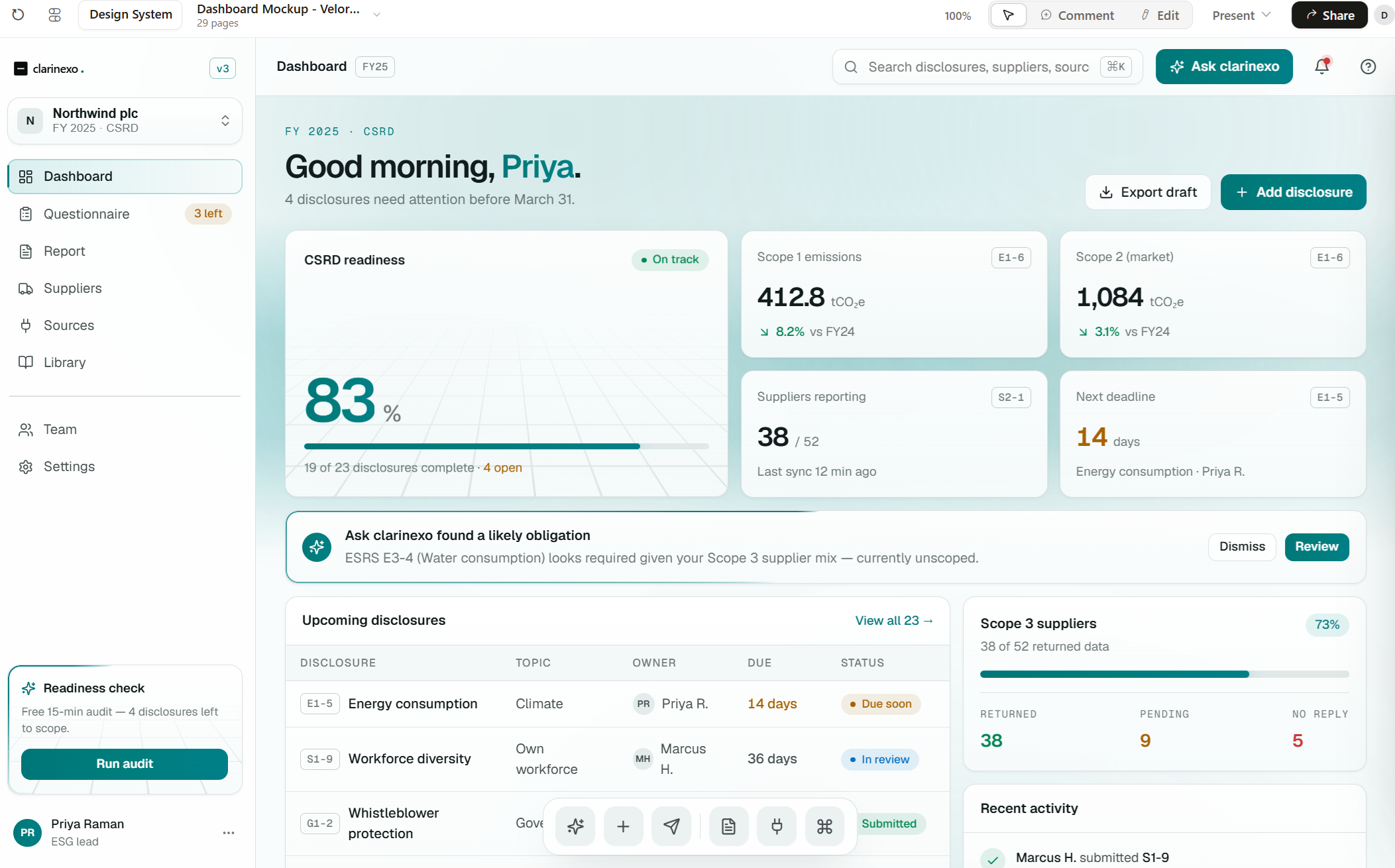1395x868 pixels.
Task: Click the plug icon in floating toolbar
Action: click(777, 826)
